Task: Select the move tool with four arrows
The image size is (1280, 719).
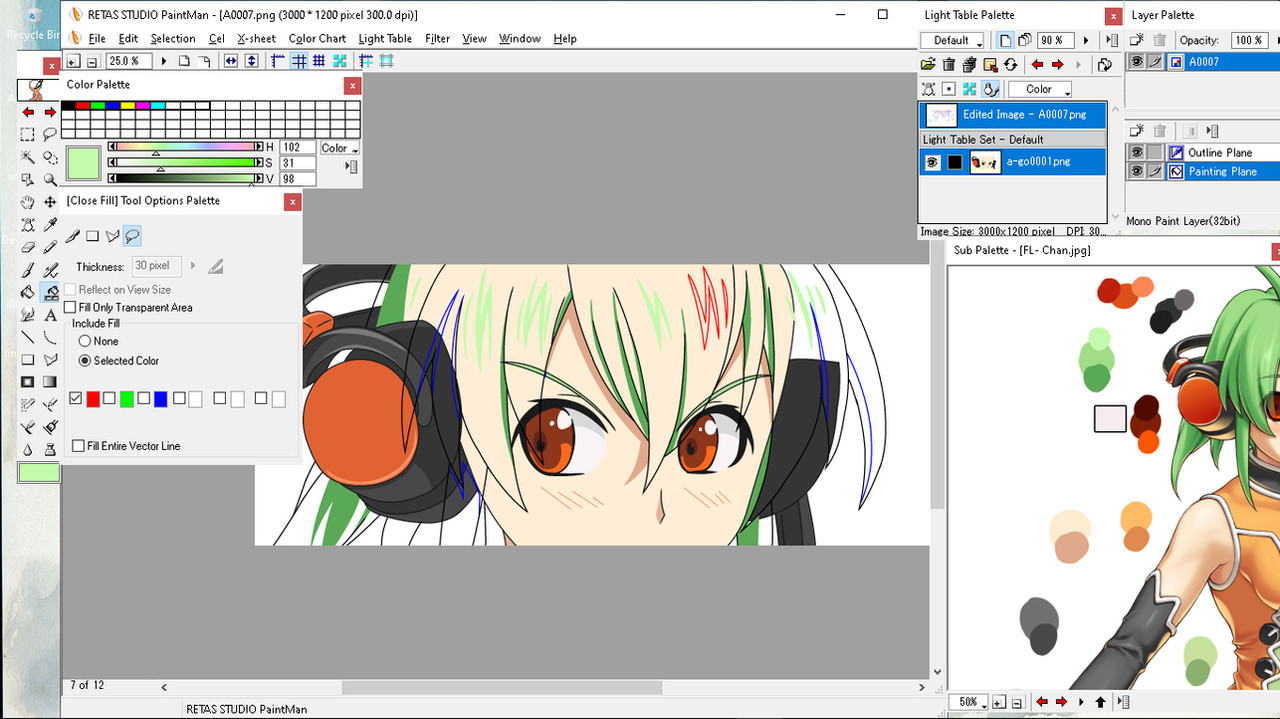Action: 50,202
